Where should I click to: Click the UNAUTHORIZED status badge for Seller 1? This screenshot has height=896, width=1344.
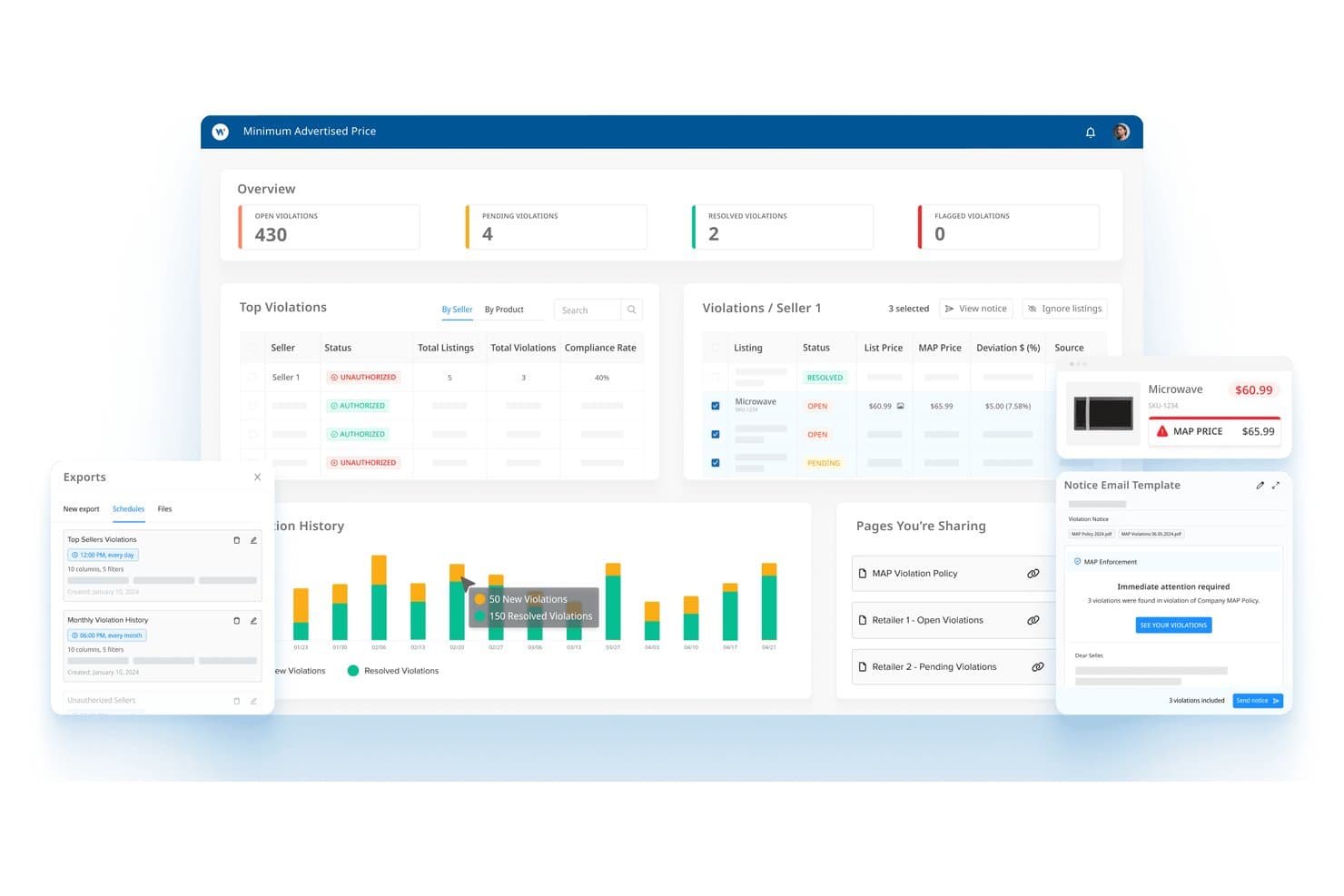(363, 378)
